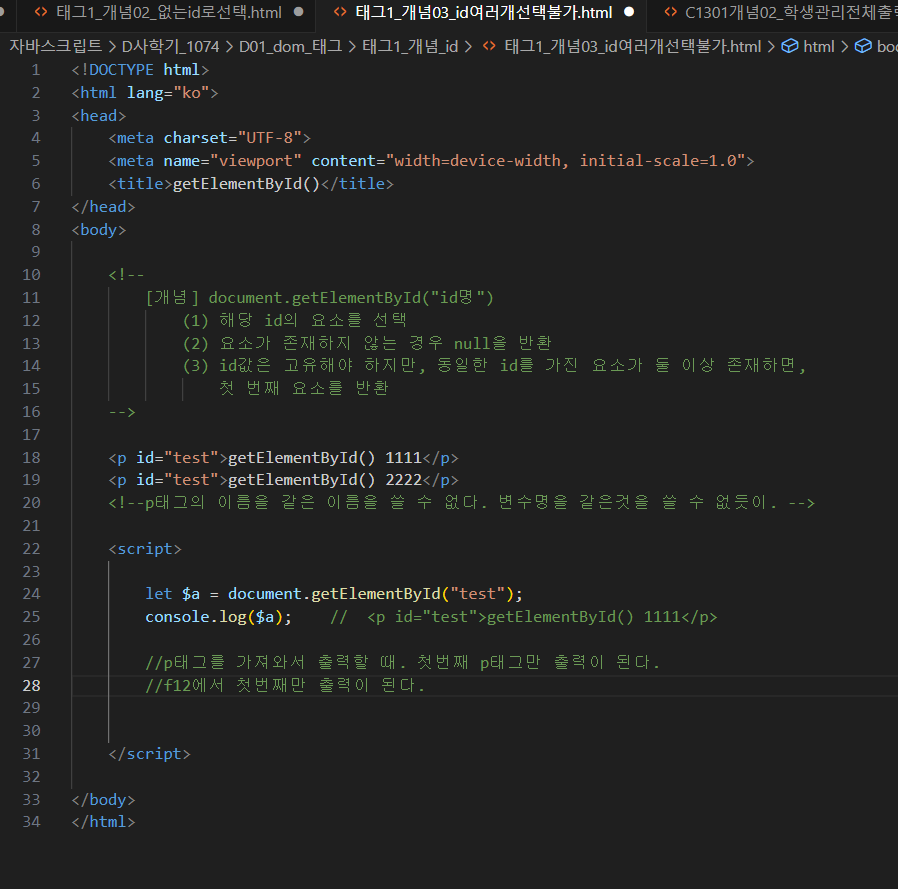Open 자바스크립트 breadcrumb folder
This screenshot has height=889, width=898.
pyautogui.click(x=55, y=46)
